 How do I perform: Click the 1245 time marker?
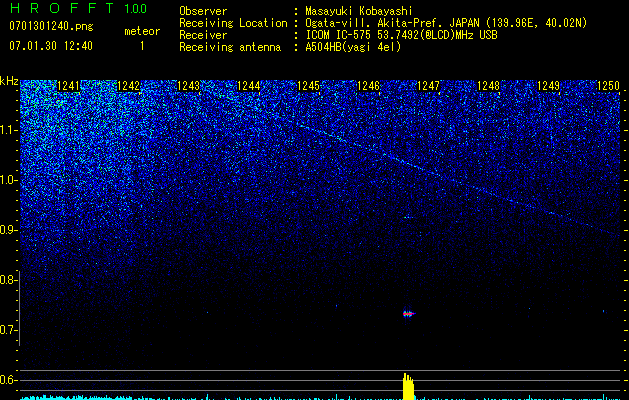coord(308,86)
